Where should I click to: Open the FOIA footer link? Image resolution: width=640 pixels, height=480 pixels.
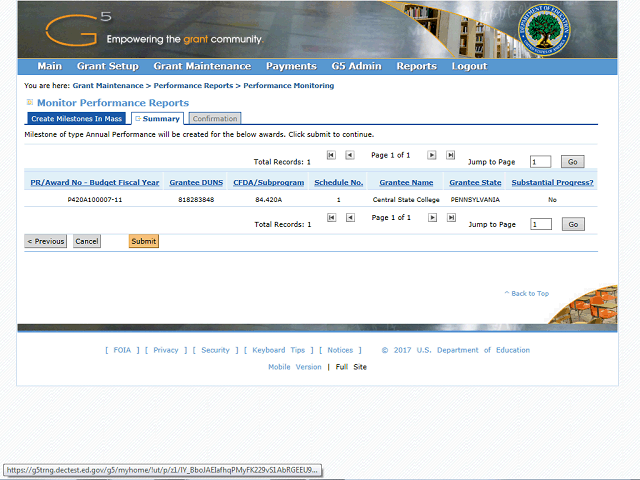coord(122,350)
